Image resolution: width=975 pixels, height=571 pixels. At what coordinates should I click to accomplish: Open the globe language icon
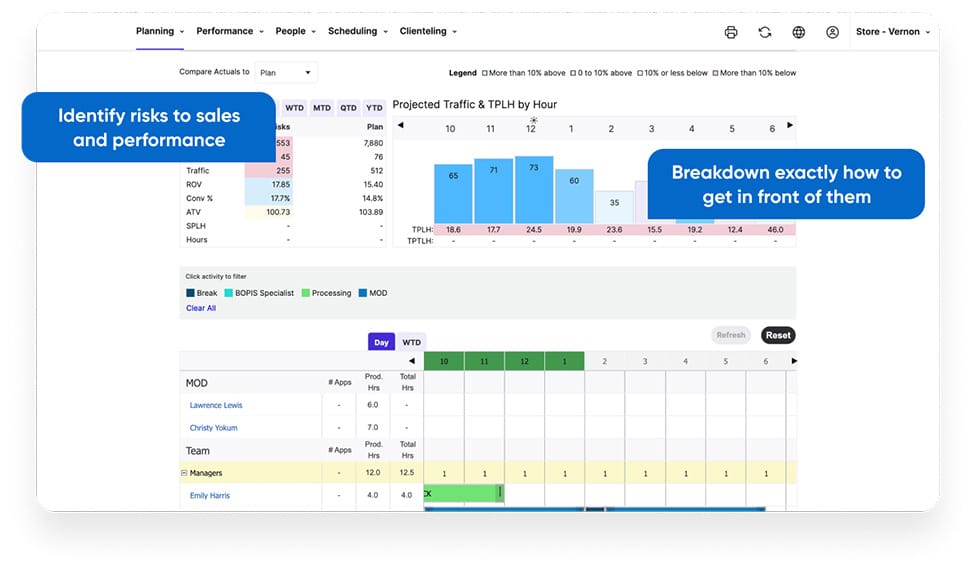(x=798, y=32)
